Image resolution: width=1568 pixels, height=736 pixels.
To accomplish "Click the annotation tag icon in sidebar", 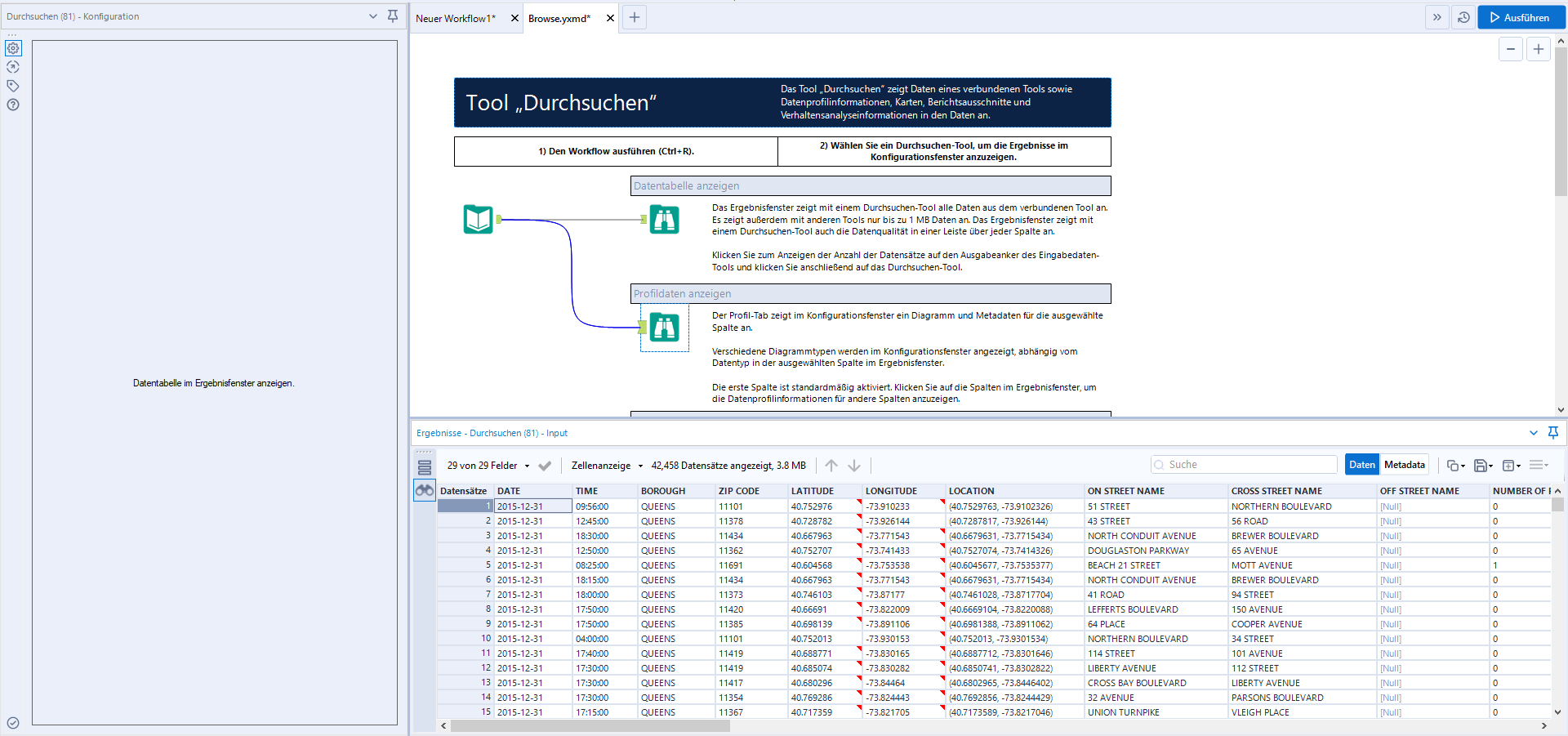I will [13, 86].
